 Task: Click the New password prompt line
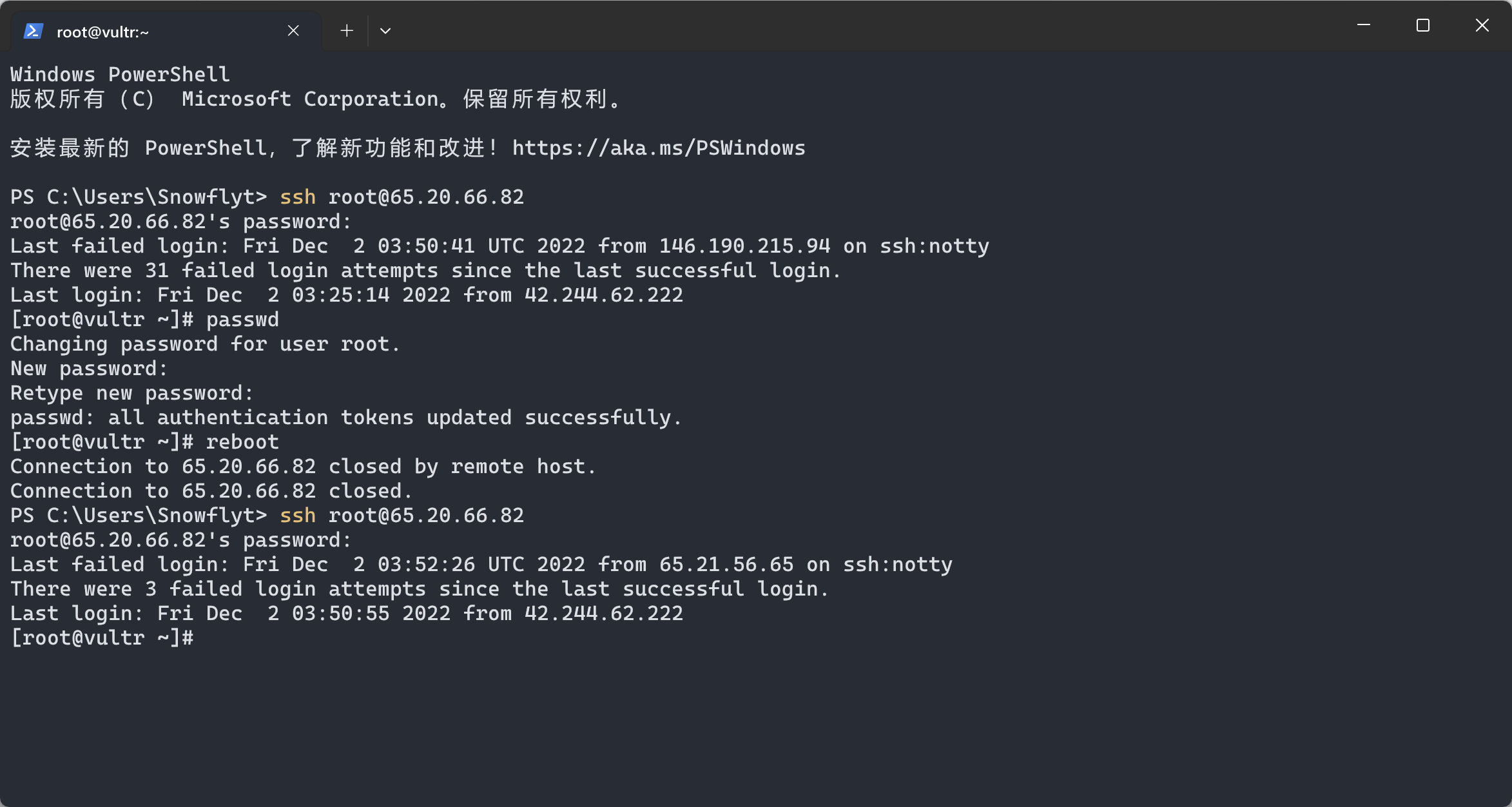pyautogui.click(x=88, y=368)
